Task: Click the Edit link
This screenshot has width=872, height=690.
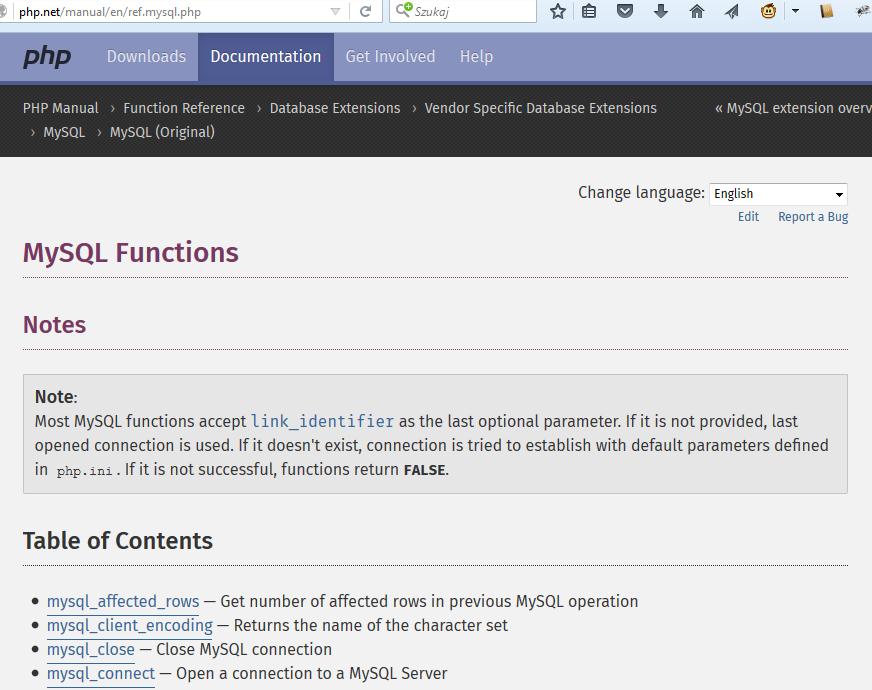Action: pyautogui.click(x=749, y=217)
